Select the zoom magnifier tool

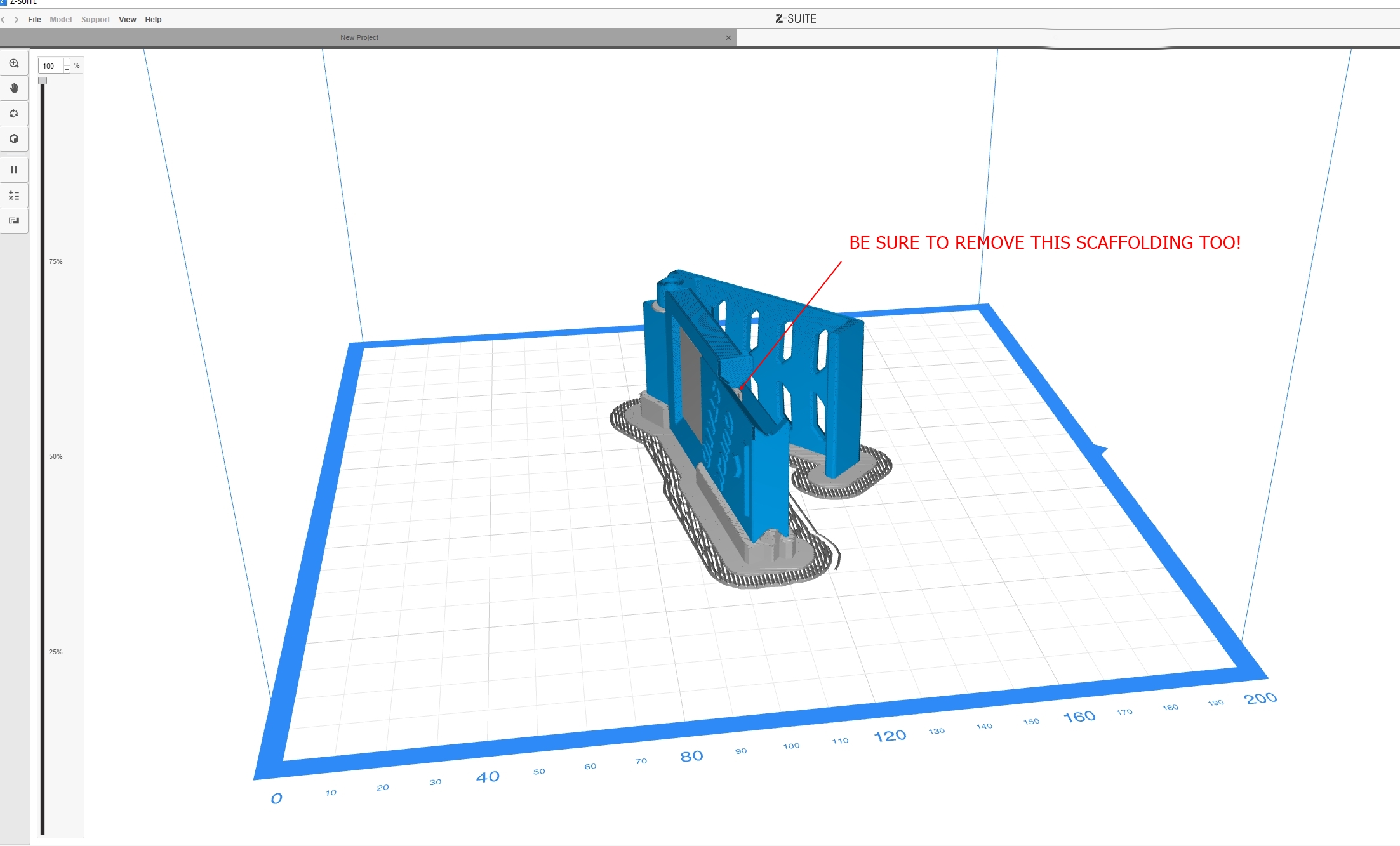[x=14, y=63]
